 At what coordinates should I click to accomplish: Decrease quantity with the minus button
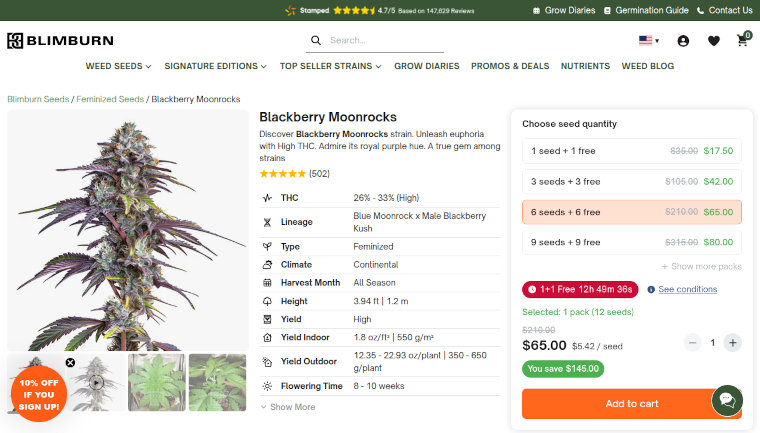tap(692, 343)
